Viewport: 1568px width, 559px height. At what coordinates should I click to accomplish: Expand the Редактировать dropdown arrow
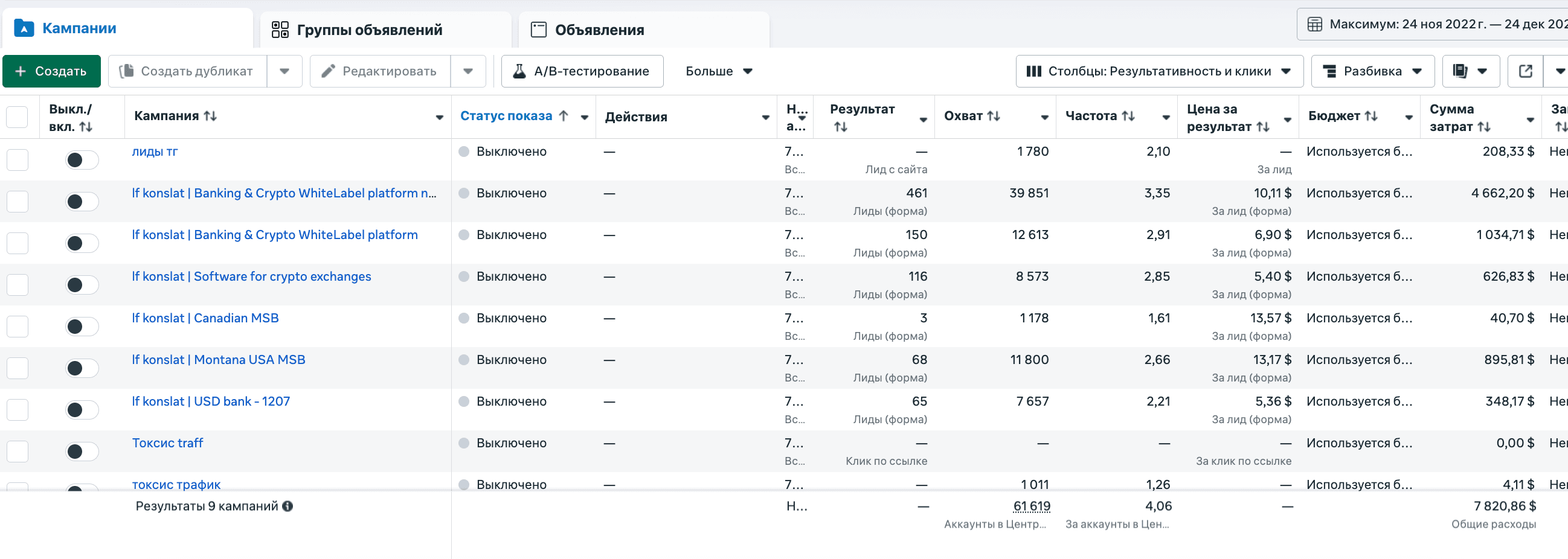click(468, 71)
